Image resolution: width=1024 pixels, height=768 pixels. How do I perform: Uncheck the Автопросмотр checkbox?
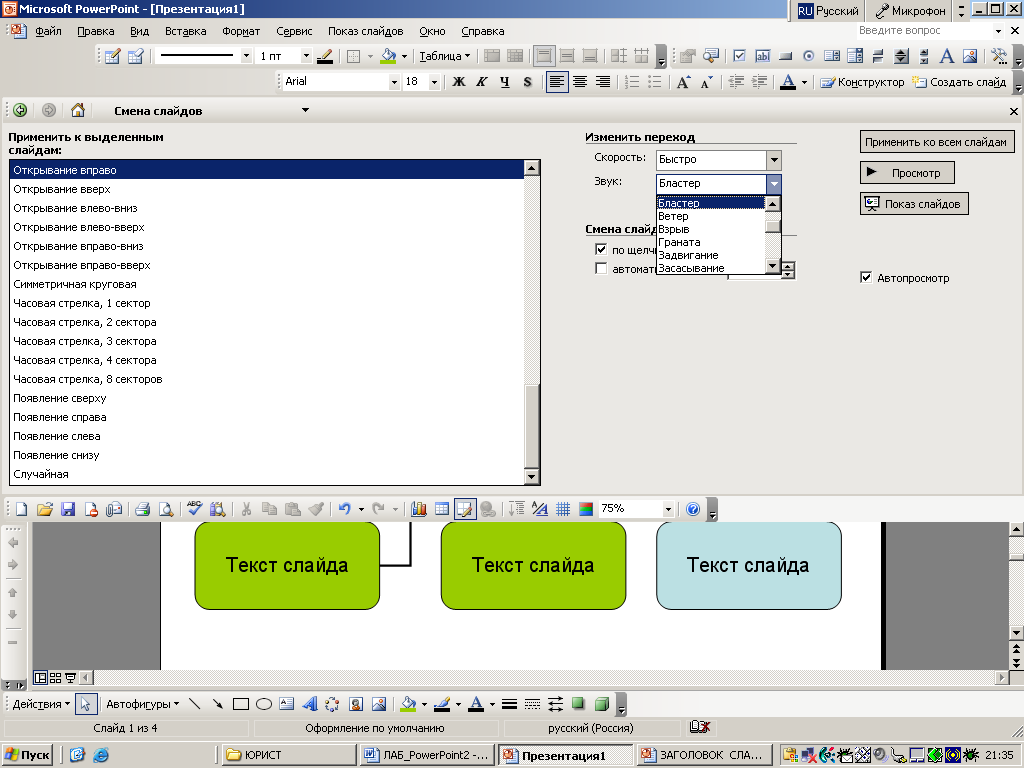click(x=866, y=278)
